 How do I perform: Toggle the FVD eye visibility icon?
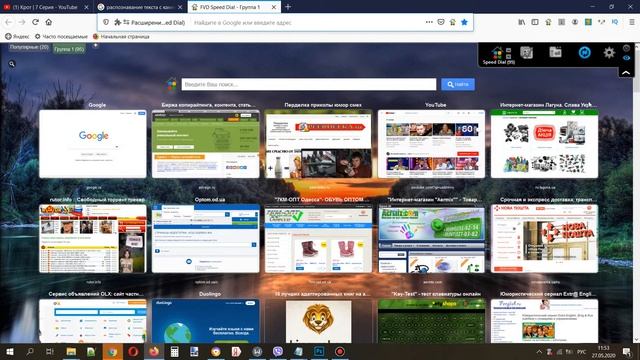(x=626, y=58)
